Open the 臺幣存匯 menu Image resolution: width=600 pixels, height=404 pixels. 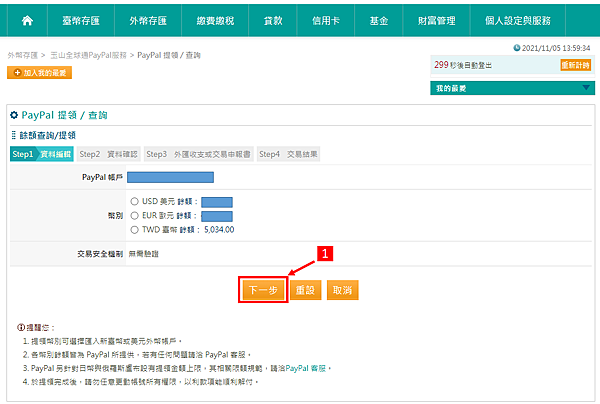pos(81,21)
